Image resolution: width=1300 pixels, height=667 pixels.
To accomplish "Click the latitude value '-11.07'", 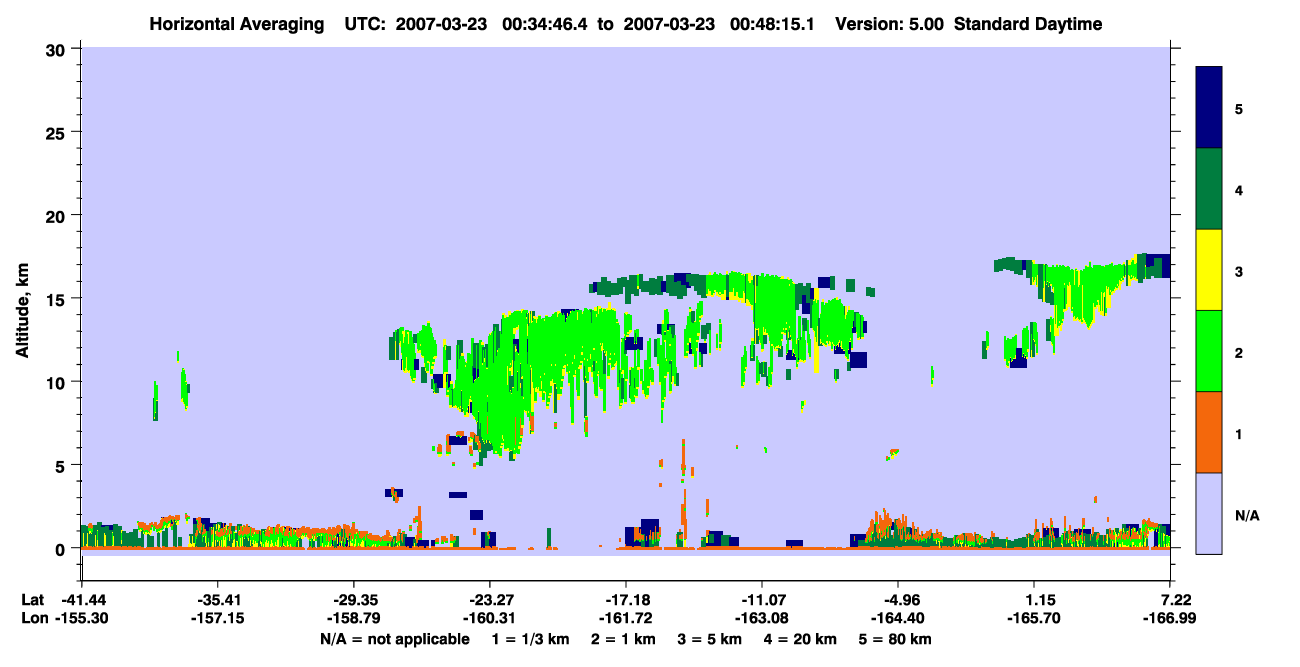I will (762, 600).
